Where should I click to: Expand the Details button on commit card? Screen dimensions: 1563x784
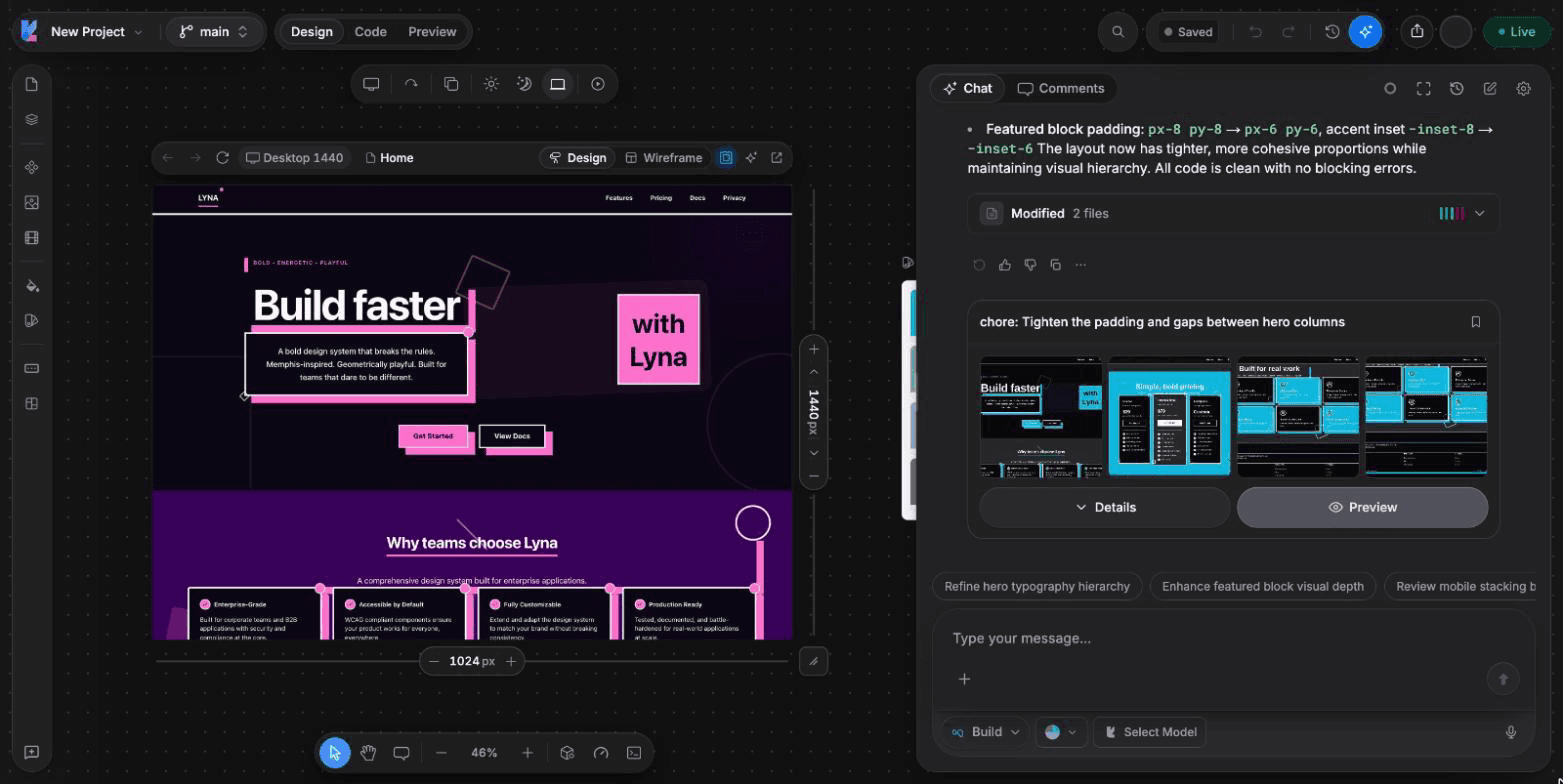coord(1105,507)
